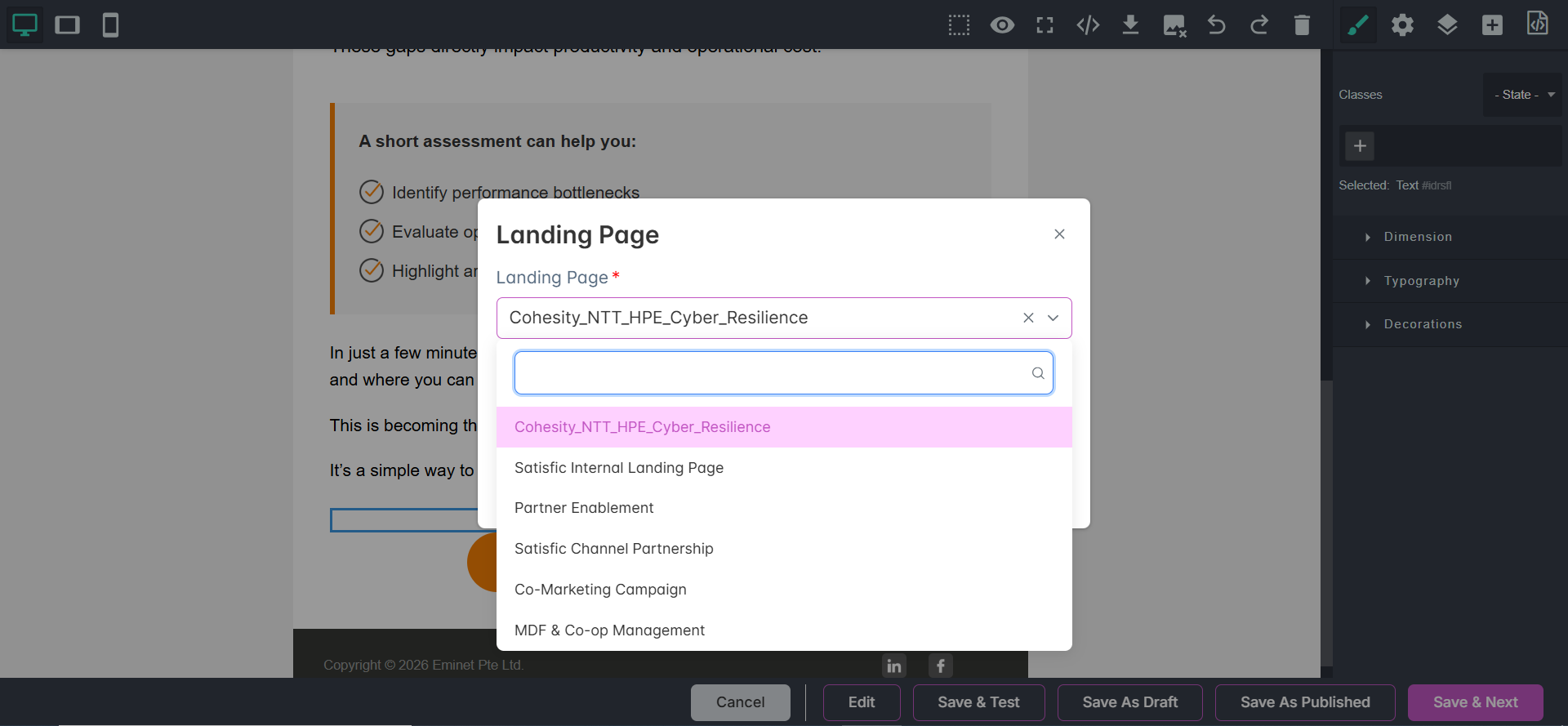Undo the last change
The width and height of the screenshot is (1568, 726).
click(1217, 25)
